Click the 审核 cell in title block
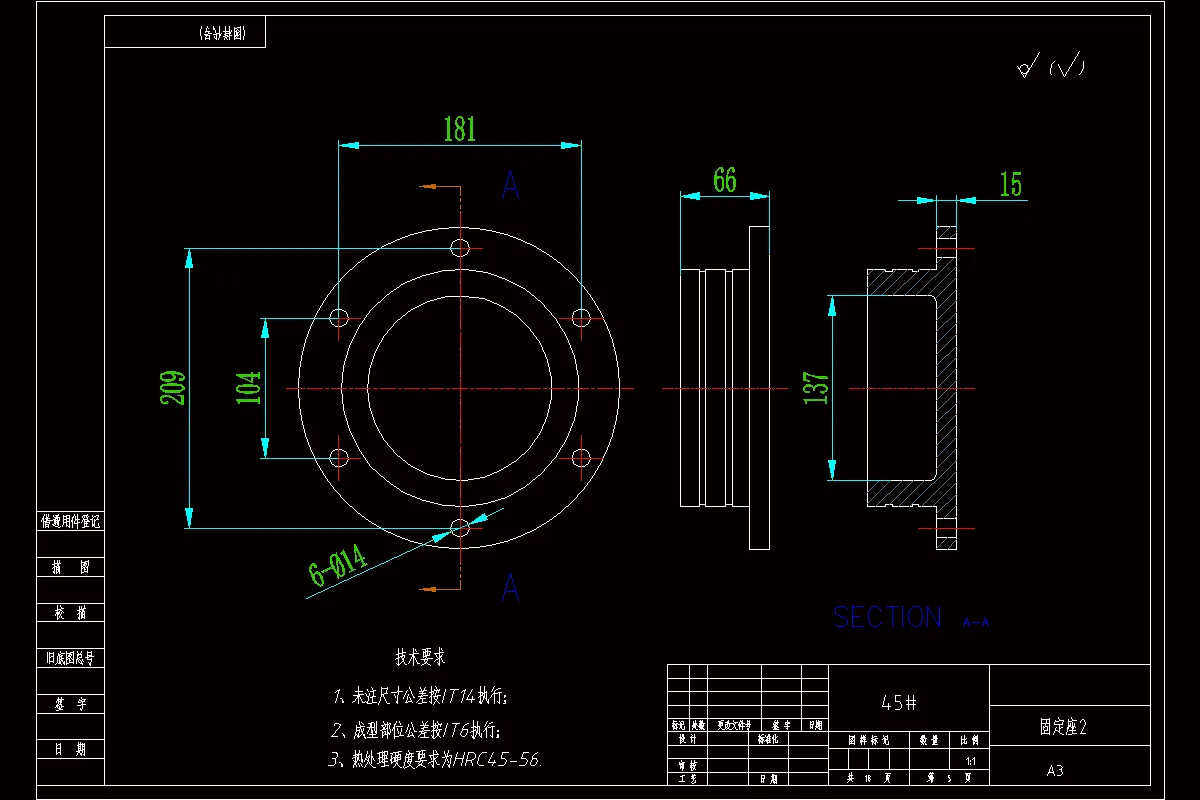The width and height of the screenshot is (1200, 800). 687,765
